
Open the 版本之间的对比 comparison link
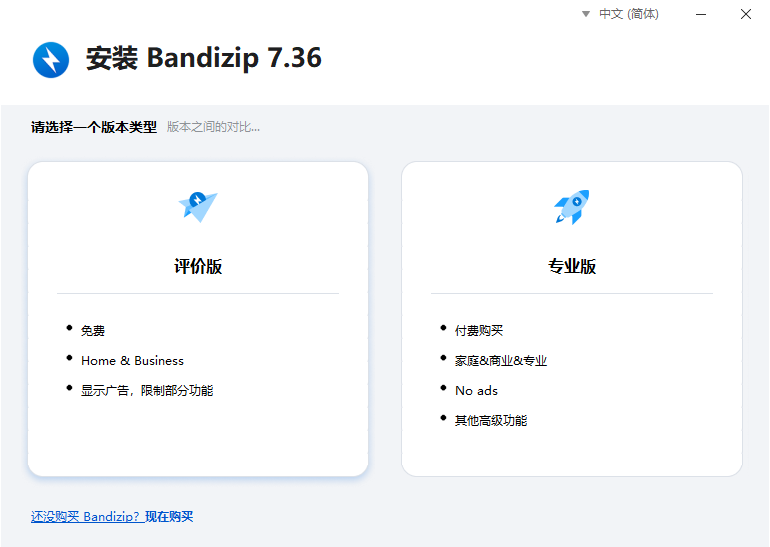tap(213, 127)
